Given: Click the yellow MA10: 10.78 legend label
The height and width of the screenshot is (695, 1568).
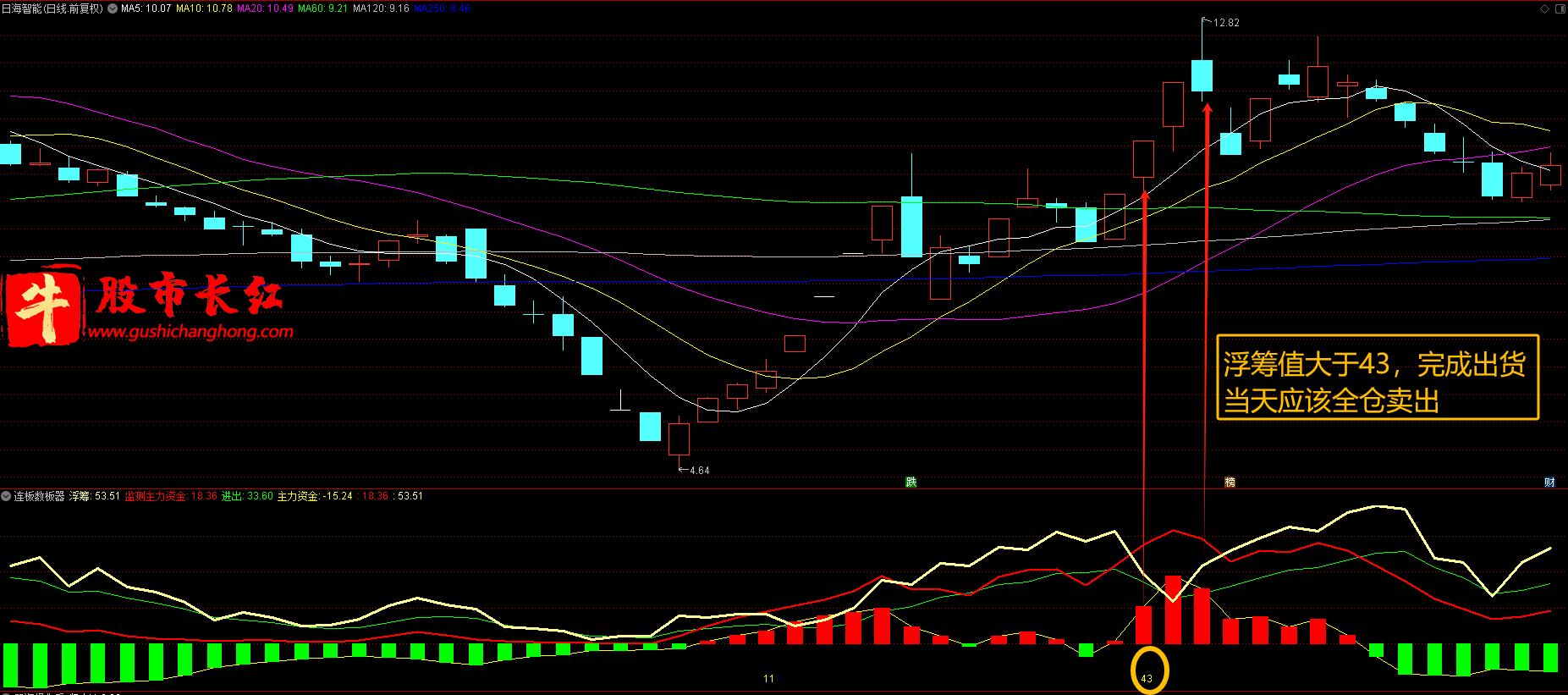Looking at the screenshot, I should [204, 8].
